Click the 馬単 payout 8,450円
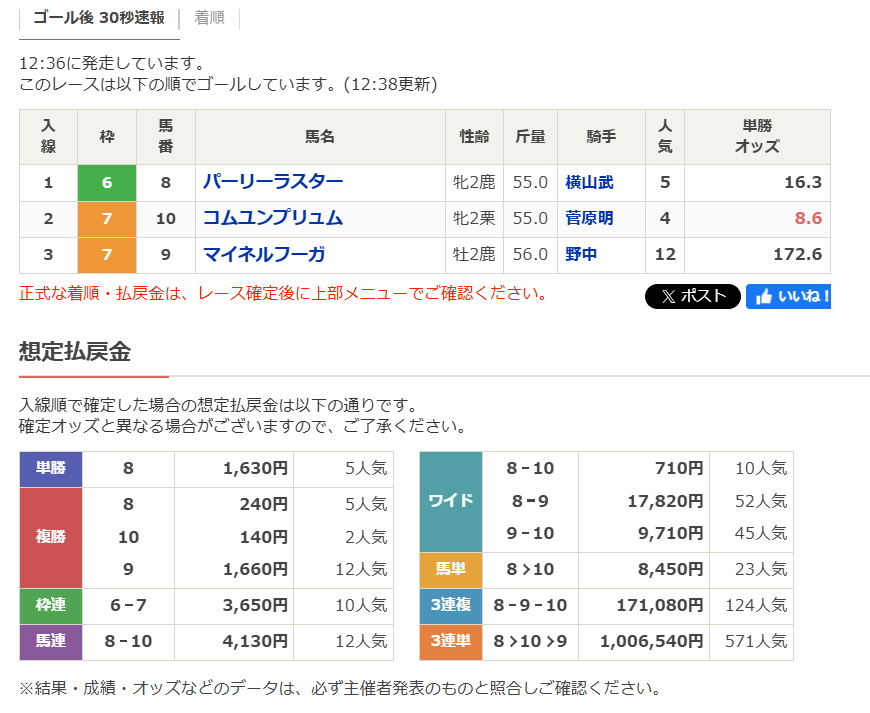This screenshot has width=870, height=713. click(670, 569)
